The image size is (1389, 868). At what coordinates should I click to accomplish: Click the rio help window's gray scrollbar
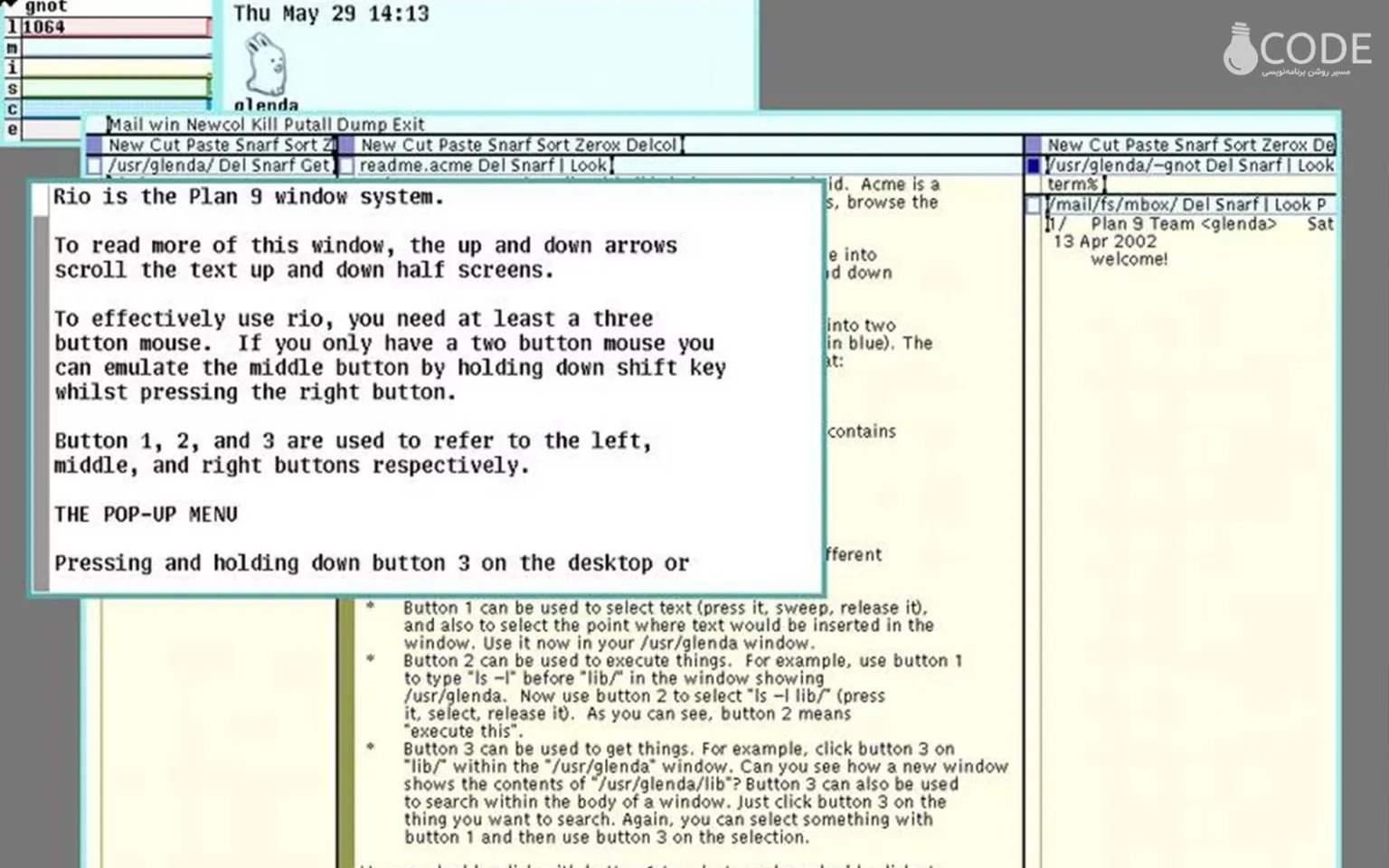[41, 398]
